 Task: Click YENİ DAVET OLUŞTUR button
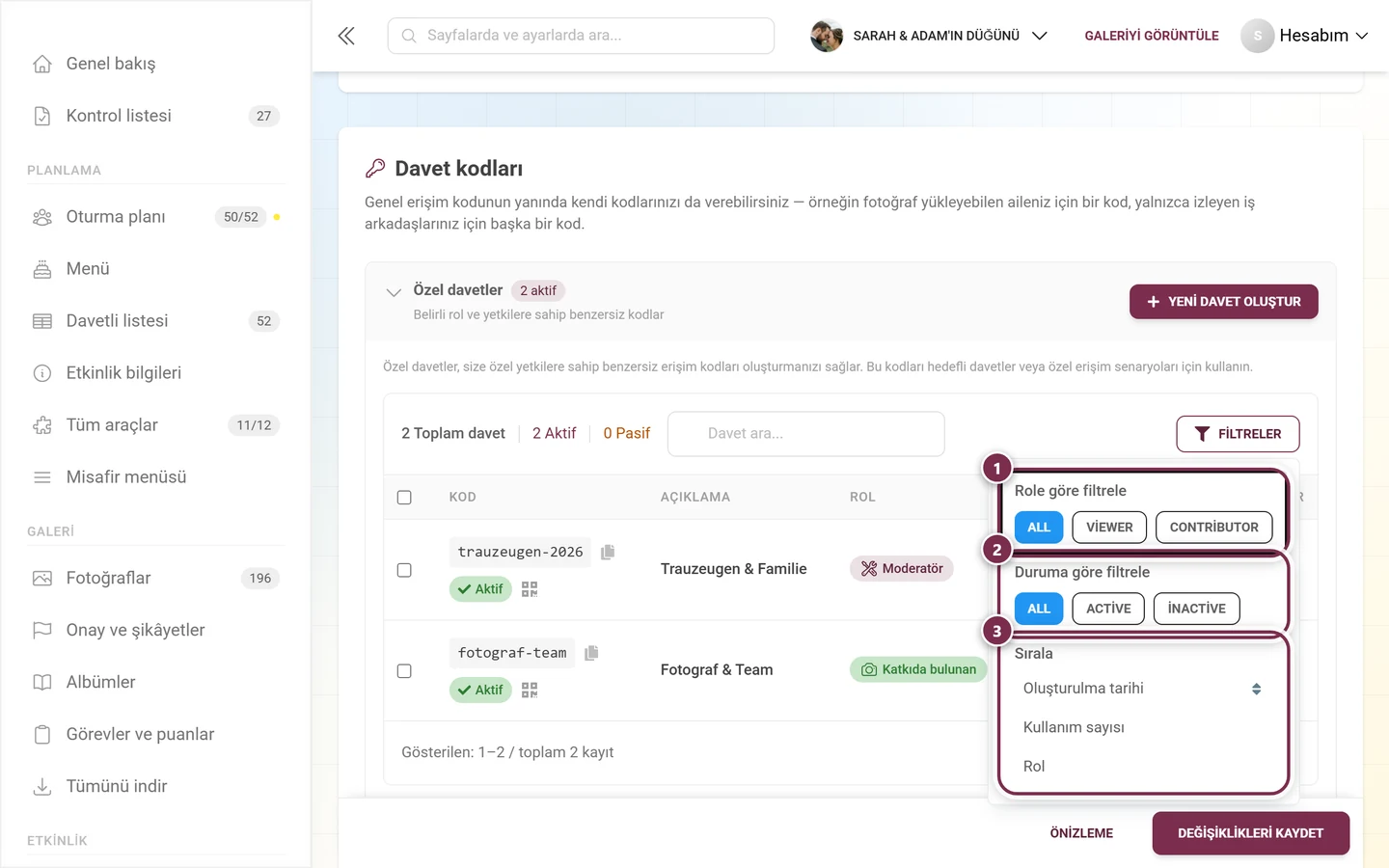1223,302
